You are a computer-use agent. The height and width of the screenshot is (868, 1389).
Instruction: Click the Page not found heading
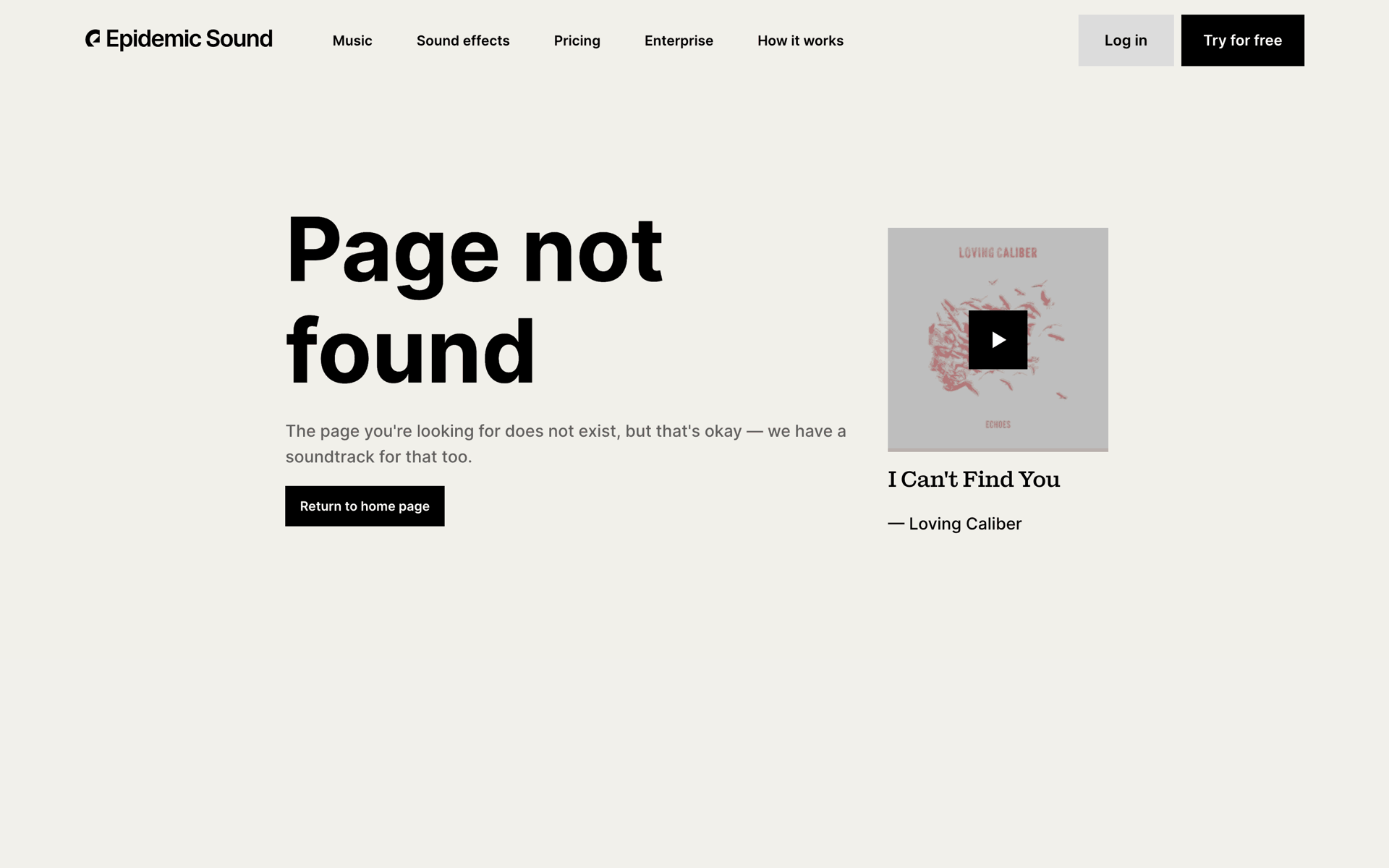pos(474,300)
